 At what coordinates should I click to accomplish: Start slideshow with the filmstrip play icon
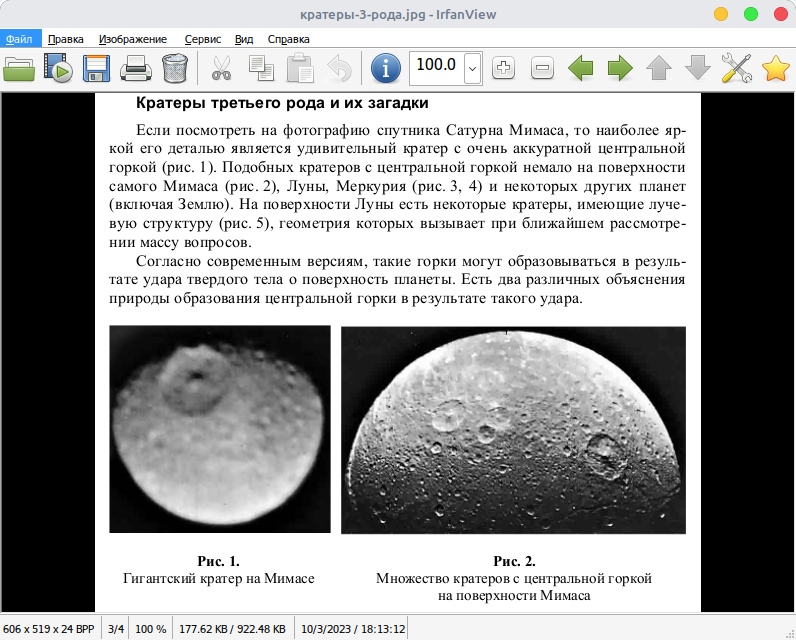[58, 68]
